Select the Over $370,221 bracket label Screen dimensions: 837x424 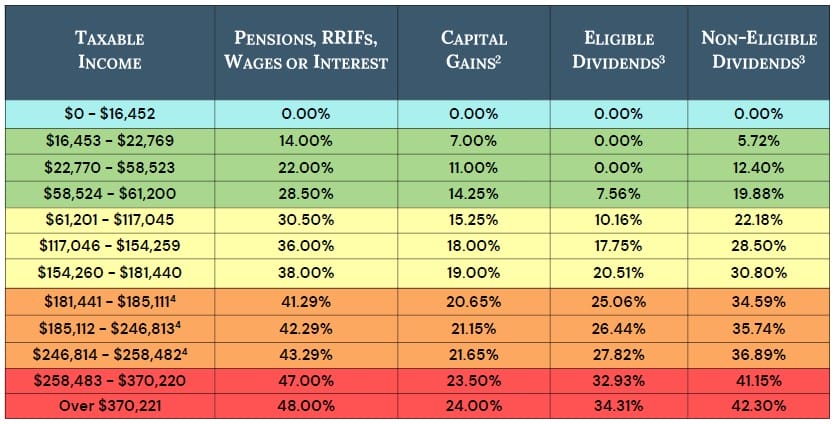pos(109,406)
